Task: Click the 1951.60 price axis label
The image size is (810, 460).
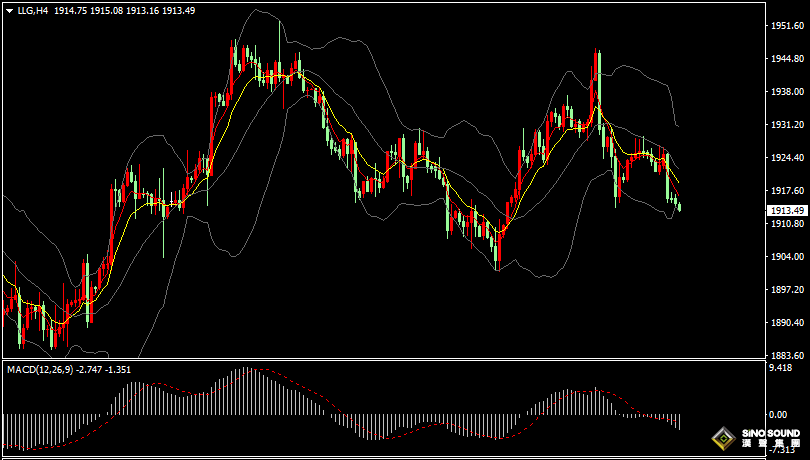Action: point(786,25)
